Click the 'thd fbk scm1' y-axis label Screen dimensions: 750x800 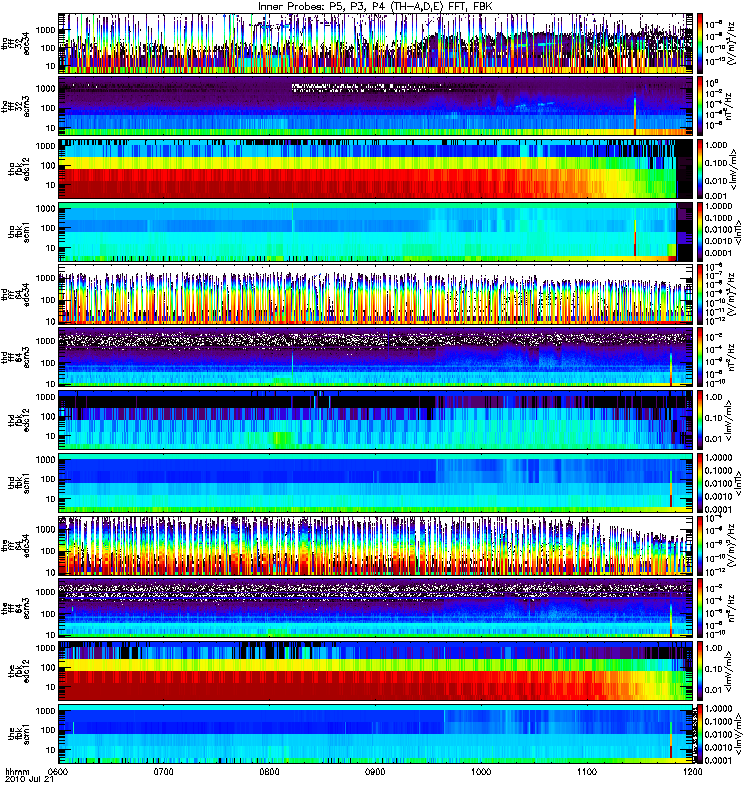click(19, 483)
